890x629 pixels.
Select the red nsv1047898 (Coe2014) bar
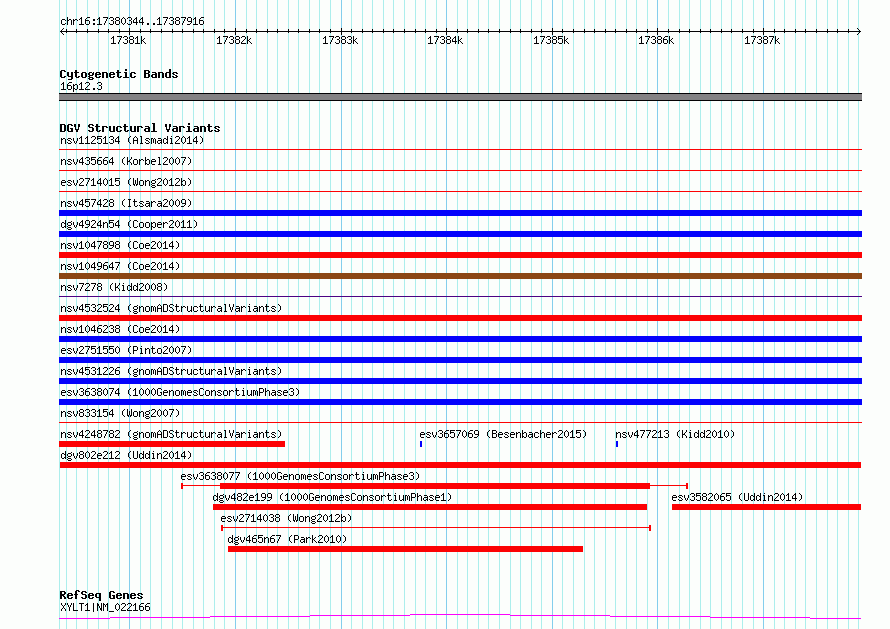pyautogui.click(x=460, y=255)
